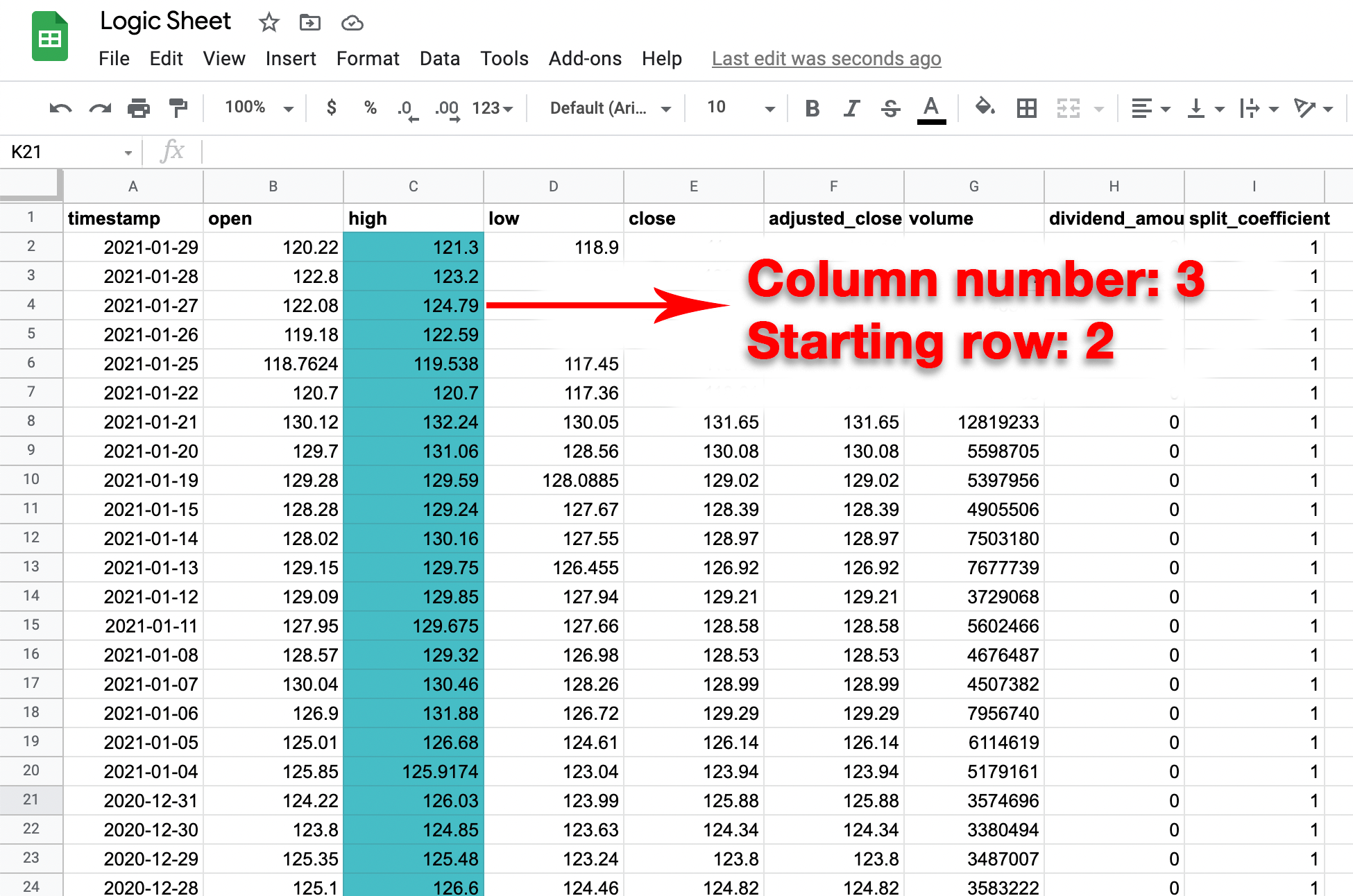Open the font size 10 dropdown
The height and width of the screenshot is (896, 1353).
pos(740,107)
